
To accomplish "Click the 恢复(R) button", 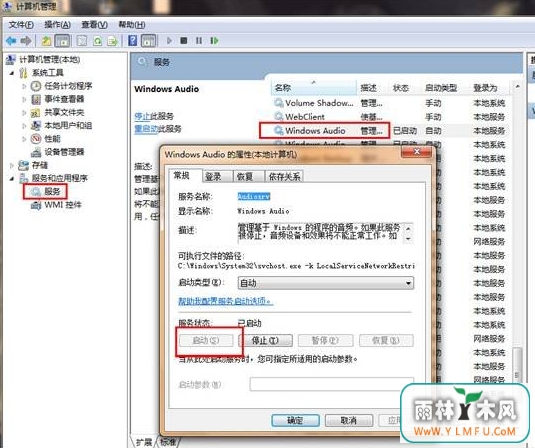I will coord(386,340).
